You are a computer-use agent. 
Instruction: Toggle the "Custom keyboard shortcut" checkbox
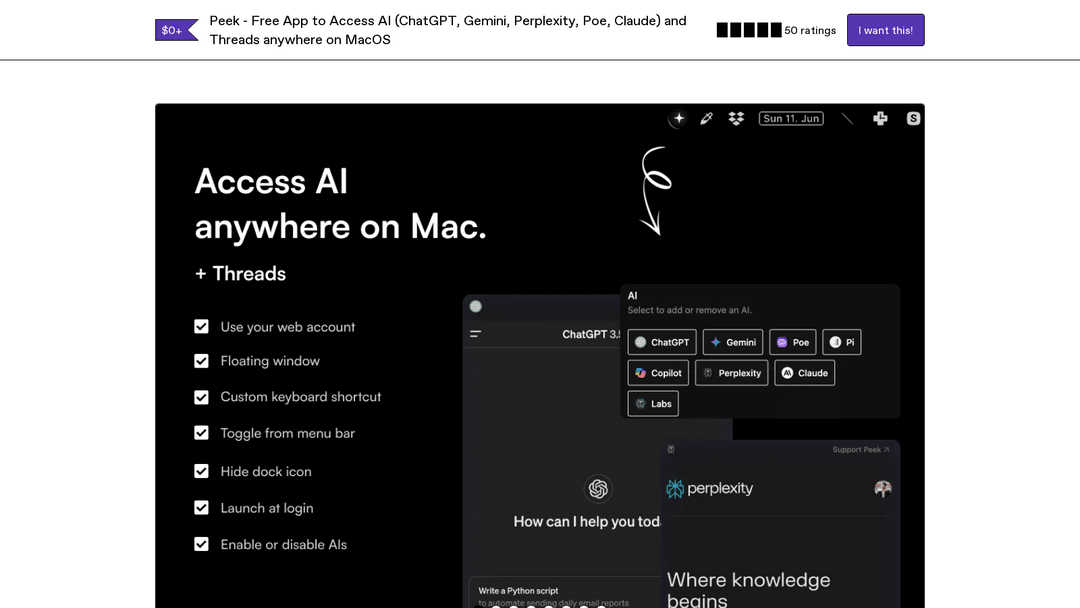click(x=201, y=397)
